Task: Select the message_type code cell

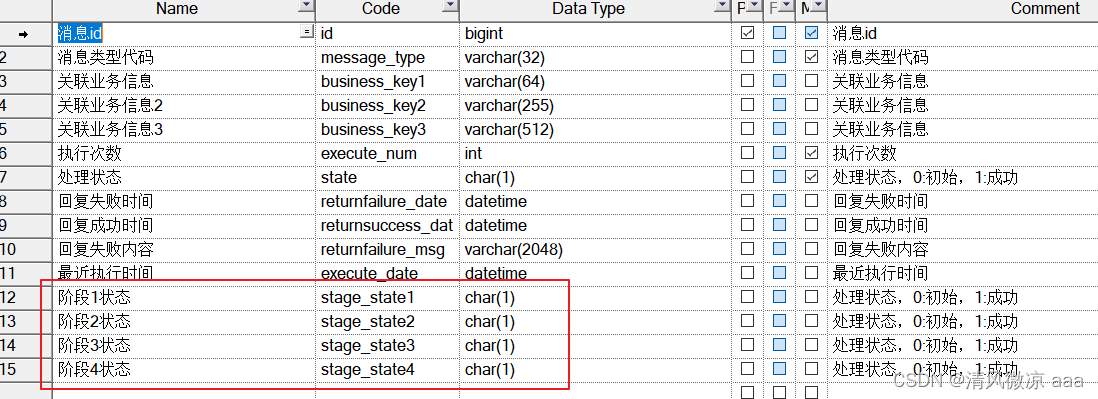Action: (387, 57)
